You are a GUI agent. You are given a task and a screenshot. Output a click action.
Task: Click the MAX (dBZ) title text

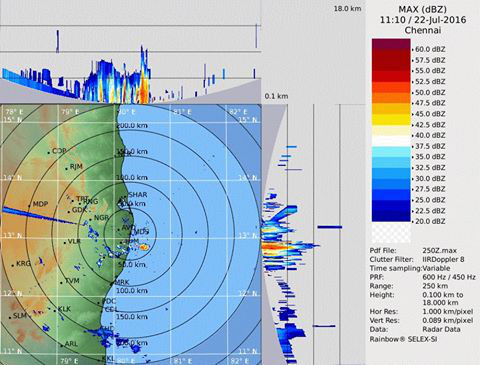(x=423, y=9)
